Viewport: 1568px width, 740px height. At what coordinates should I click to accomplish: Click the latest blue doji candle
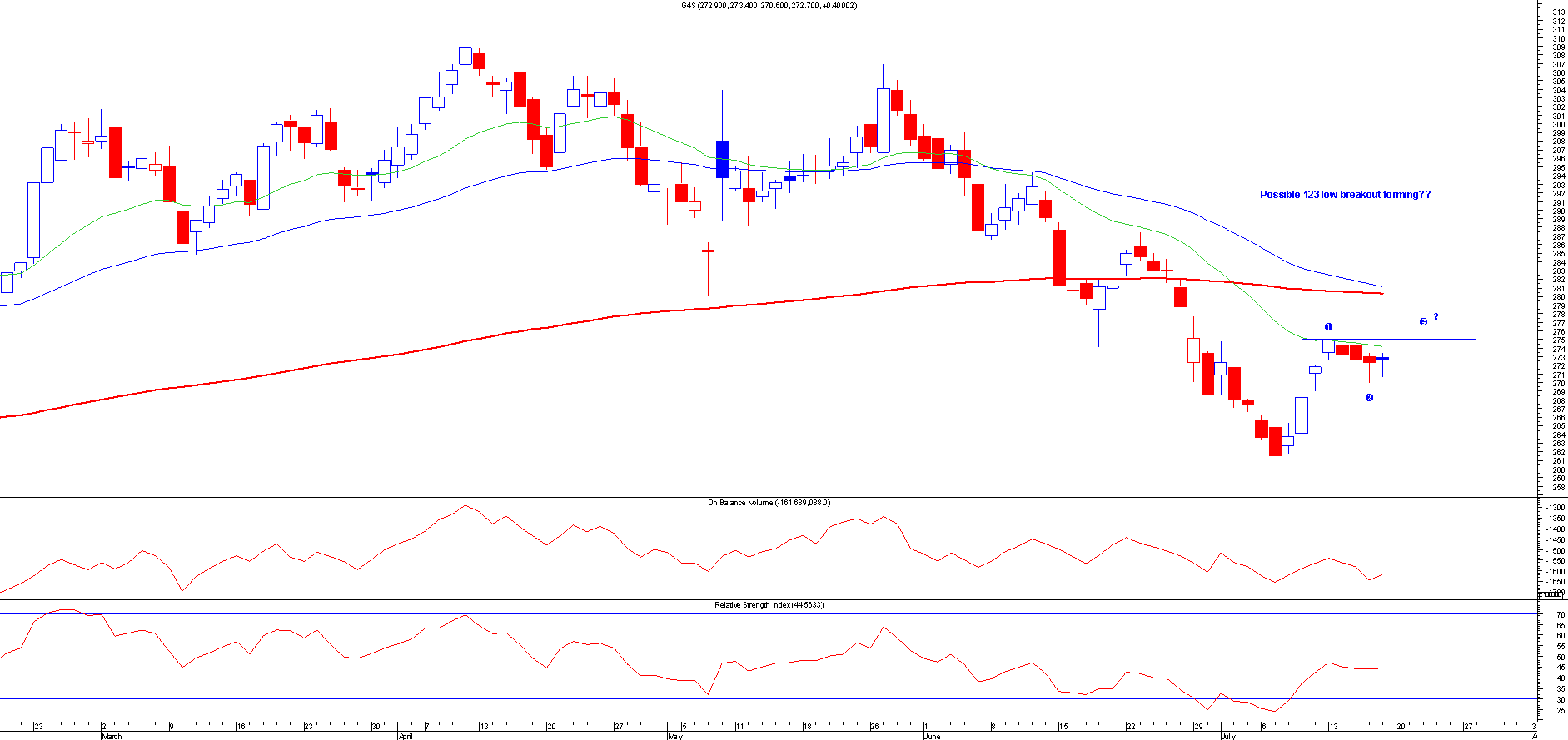1382,358
